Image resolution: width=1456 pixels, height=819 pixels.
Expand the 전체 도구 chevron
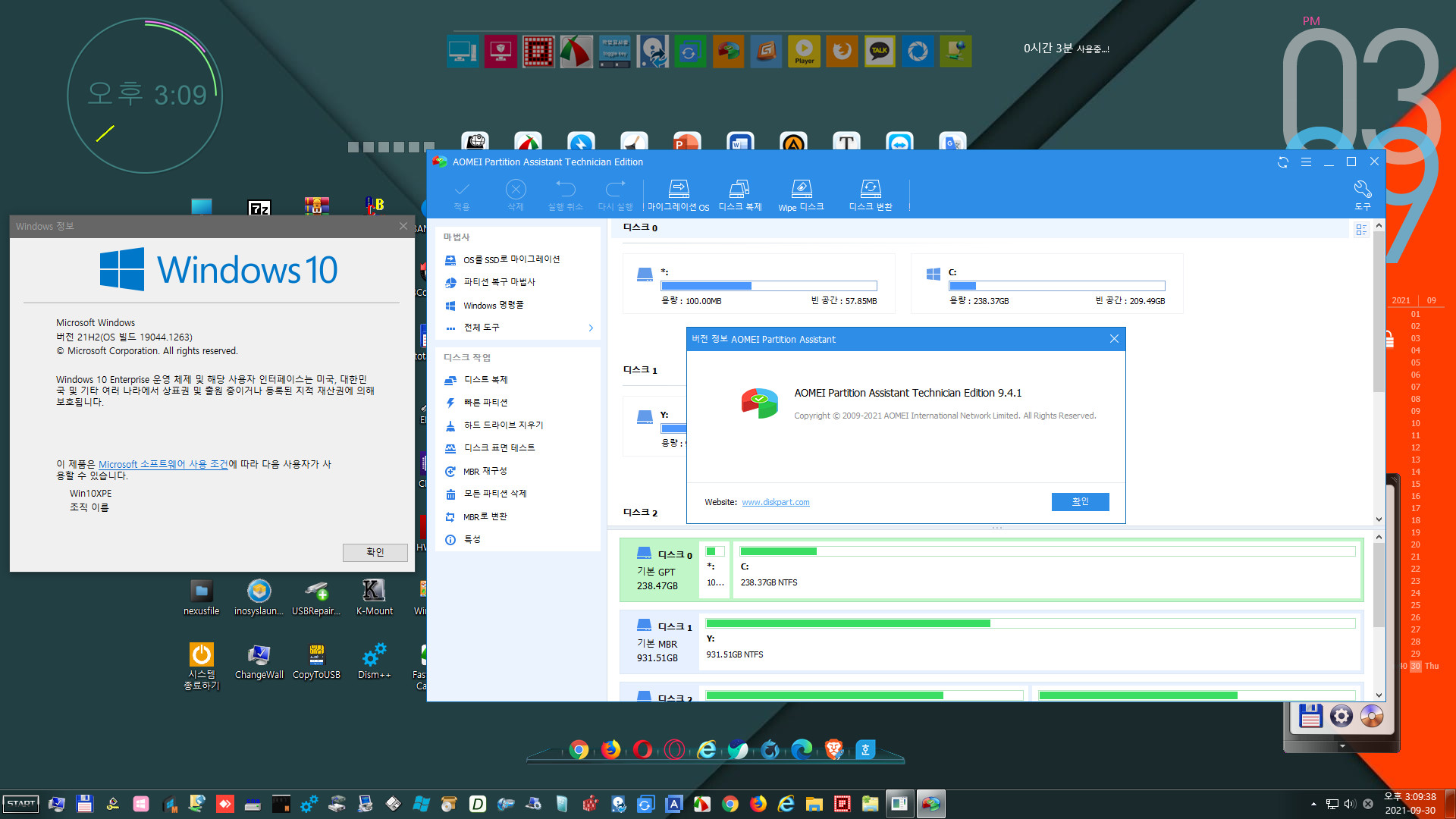[591, 328]
